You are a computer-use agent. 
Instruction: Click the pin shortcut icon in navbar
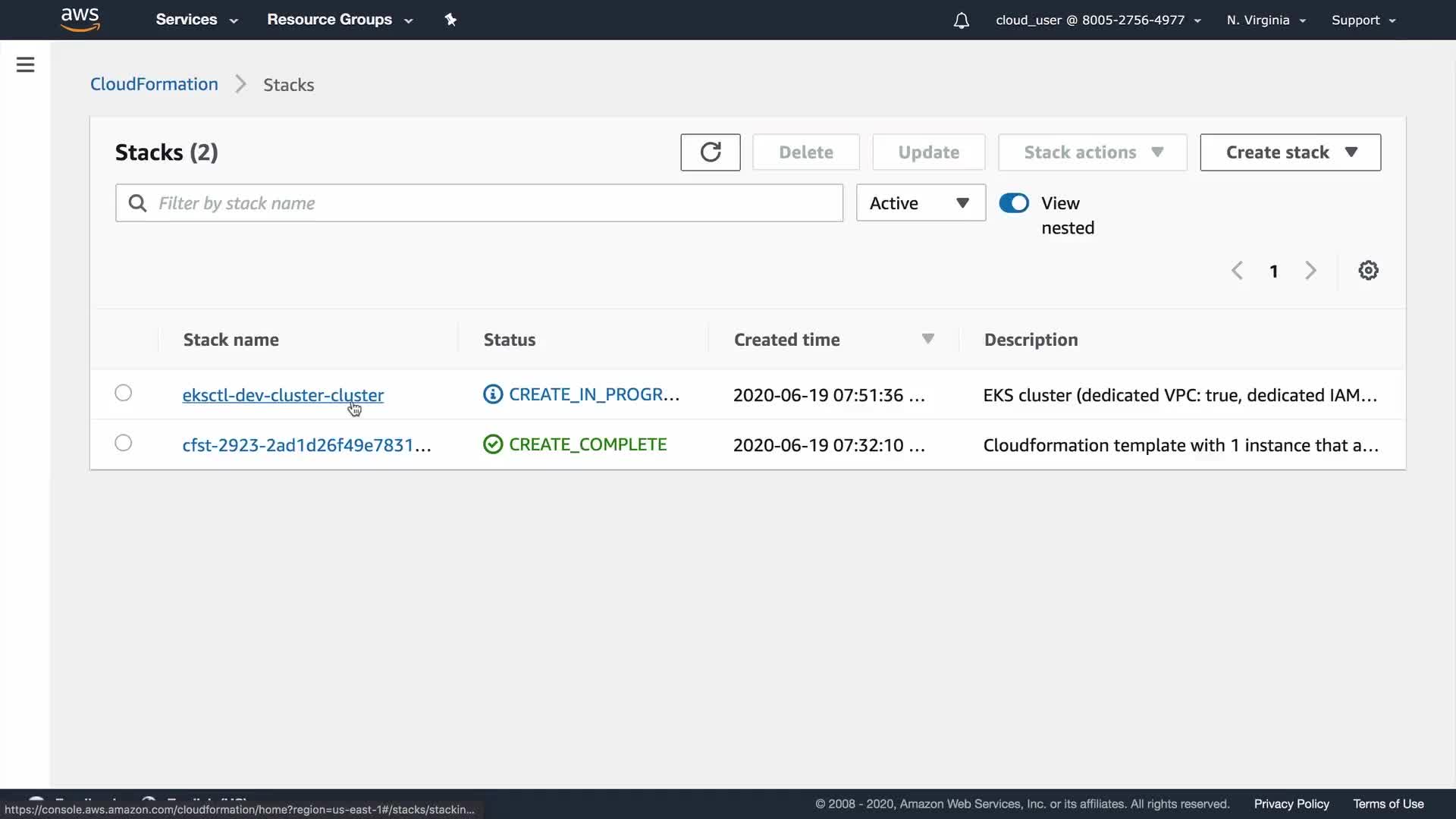(x=450, y=20)
